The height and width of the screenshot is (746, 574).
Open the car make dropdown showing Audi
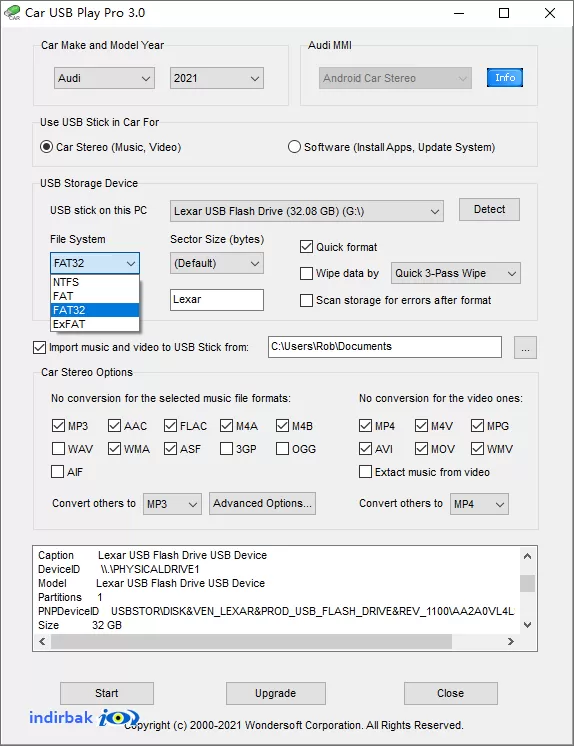104,78
